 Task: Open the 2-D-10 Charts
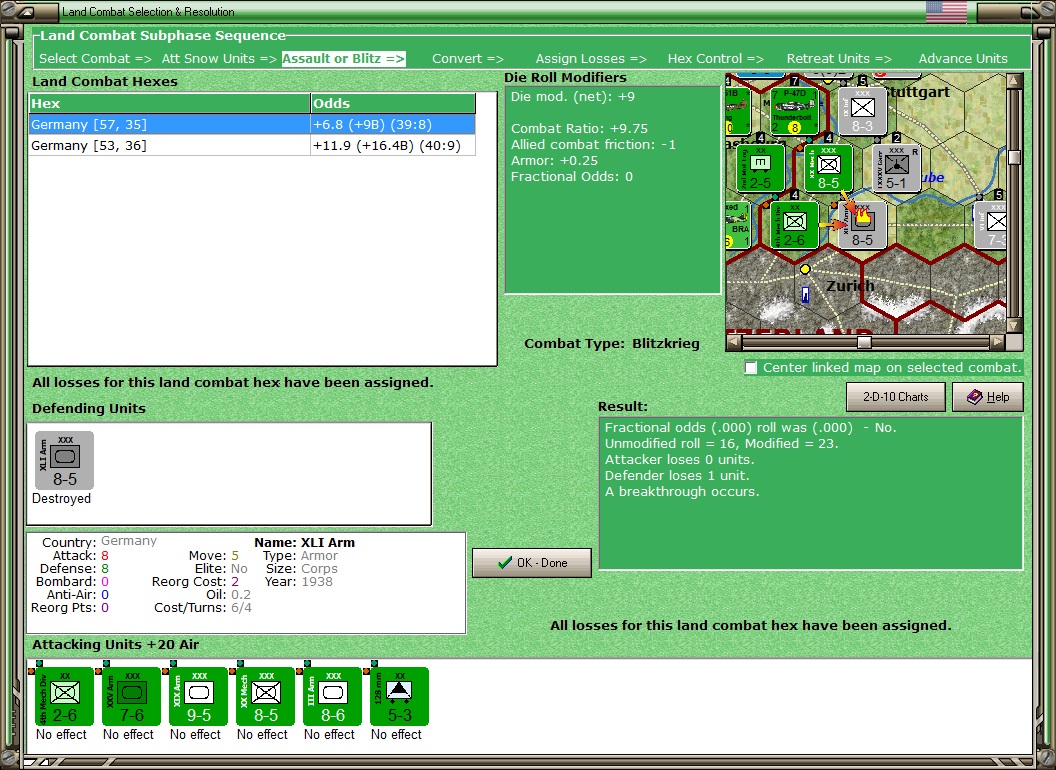pos(896,397)
